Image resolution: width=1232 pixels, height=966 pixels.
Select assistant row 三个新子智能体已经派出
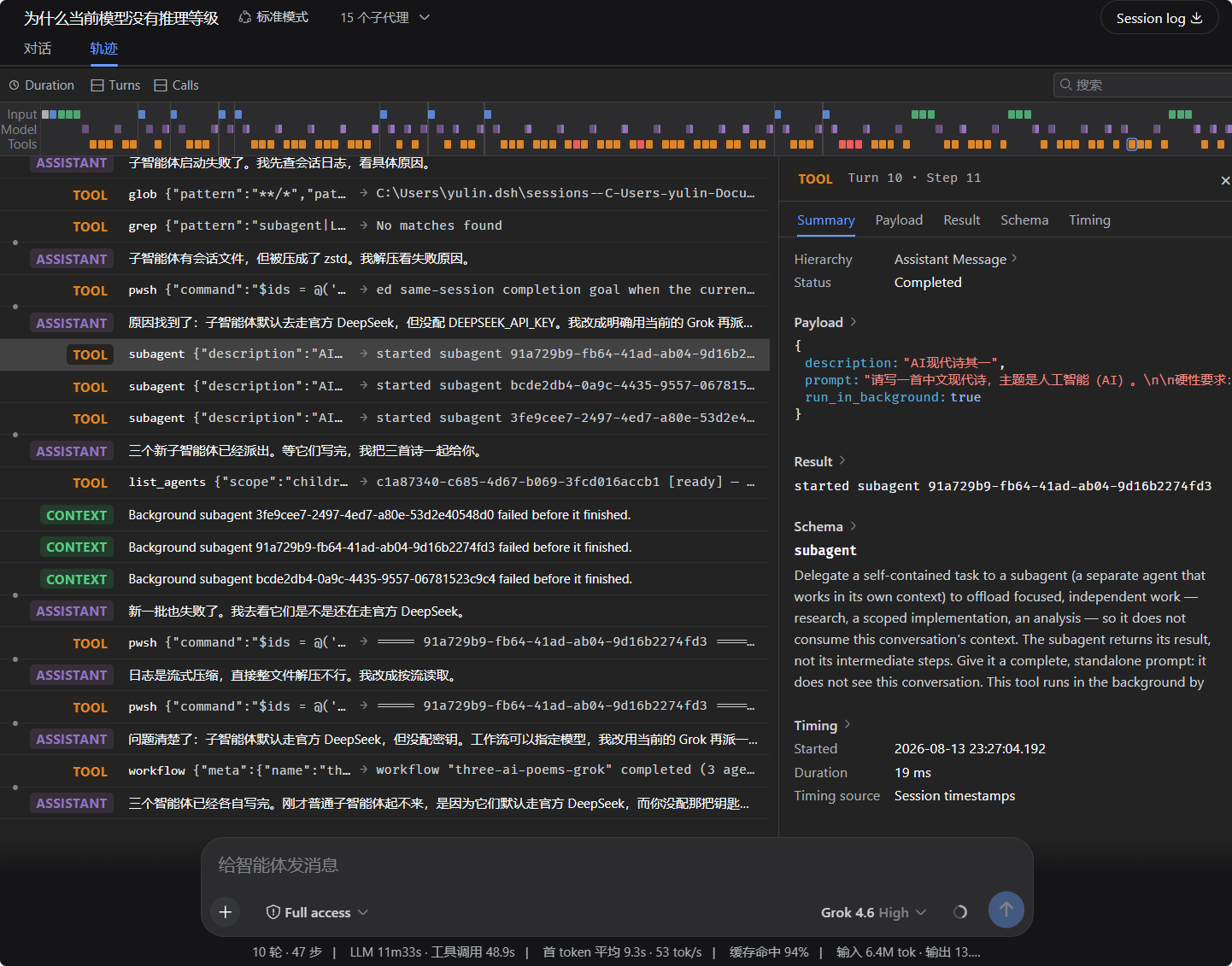384,451
